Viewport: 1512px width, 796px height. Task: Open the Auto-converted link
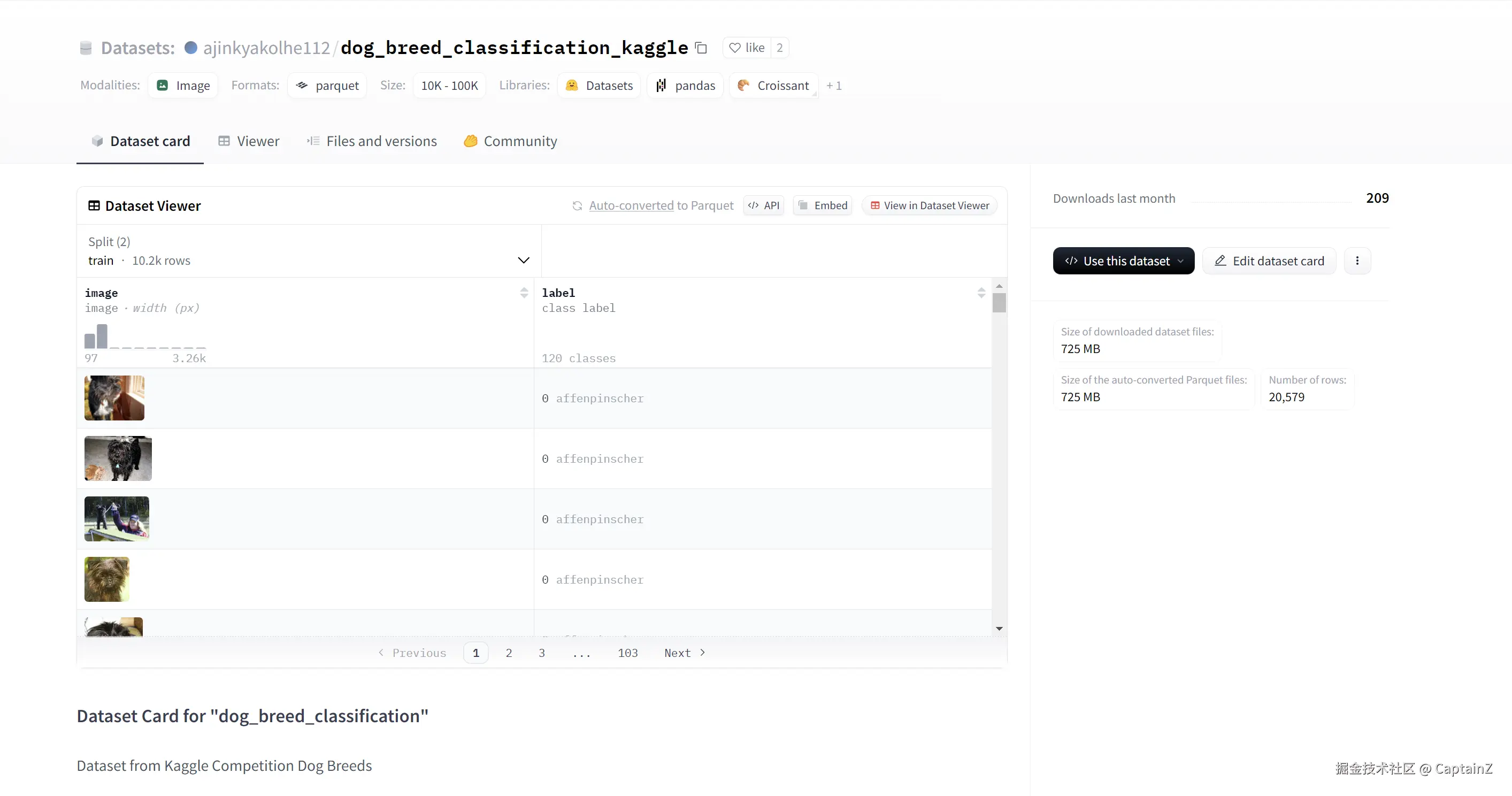click(631, 205)
